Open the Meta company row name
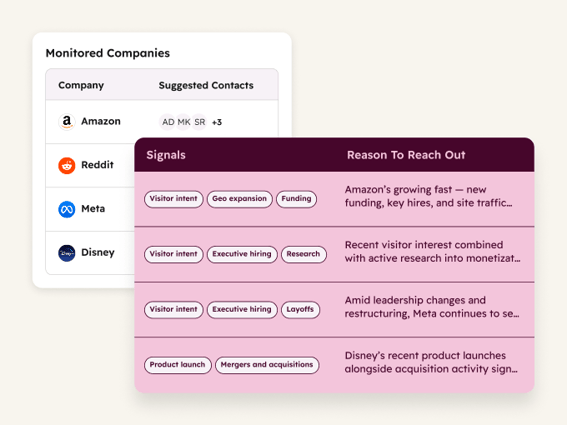Screen dimensions: 567x425 93,209
